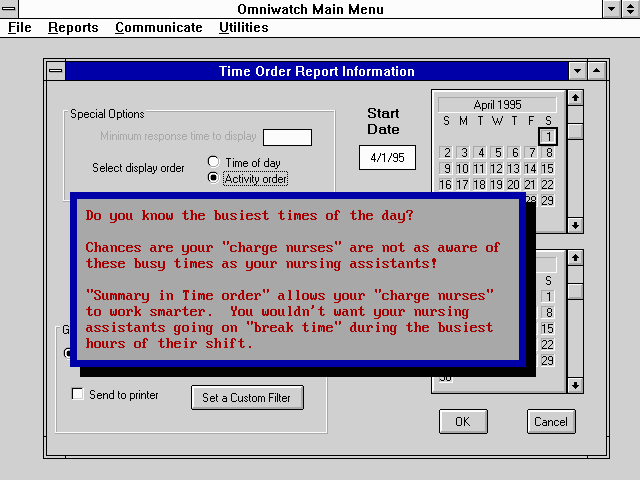The image size is (640, 480).
Task: Open the Communicate menu
Action: [158, 27]
